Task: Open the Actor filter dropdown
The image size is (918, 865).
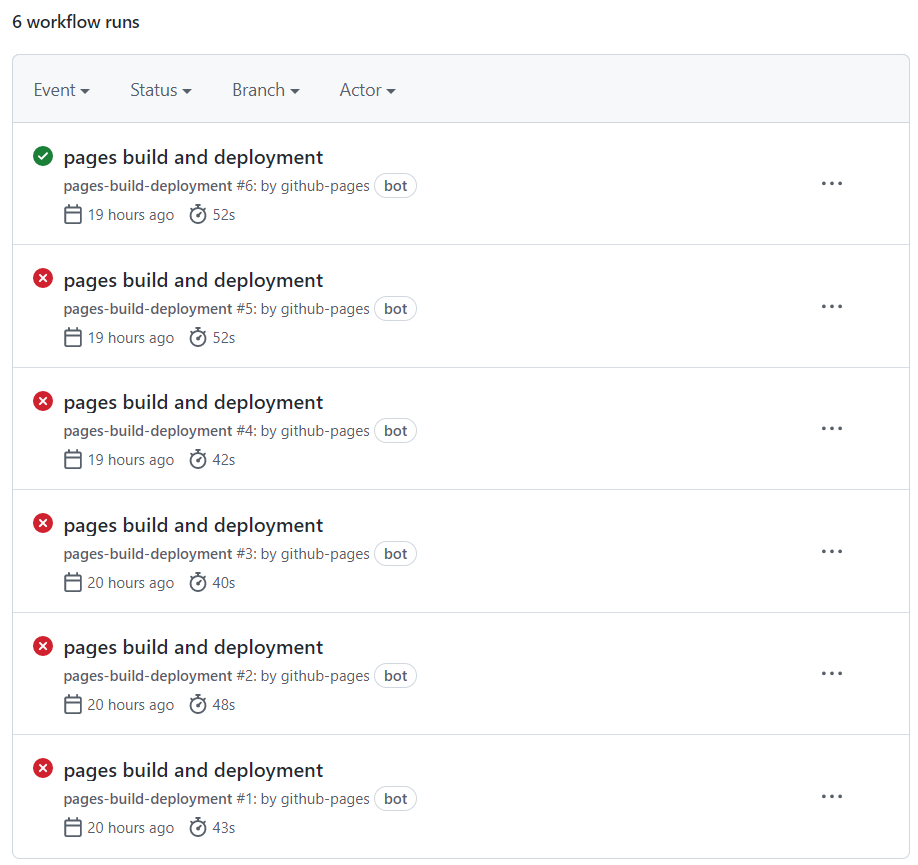Action: [368, 90]
